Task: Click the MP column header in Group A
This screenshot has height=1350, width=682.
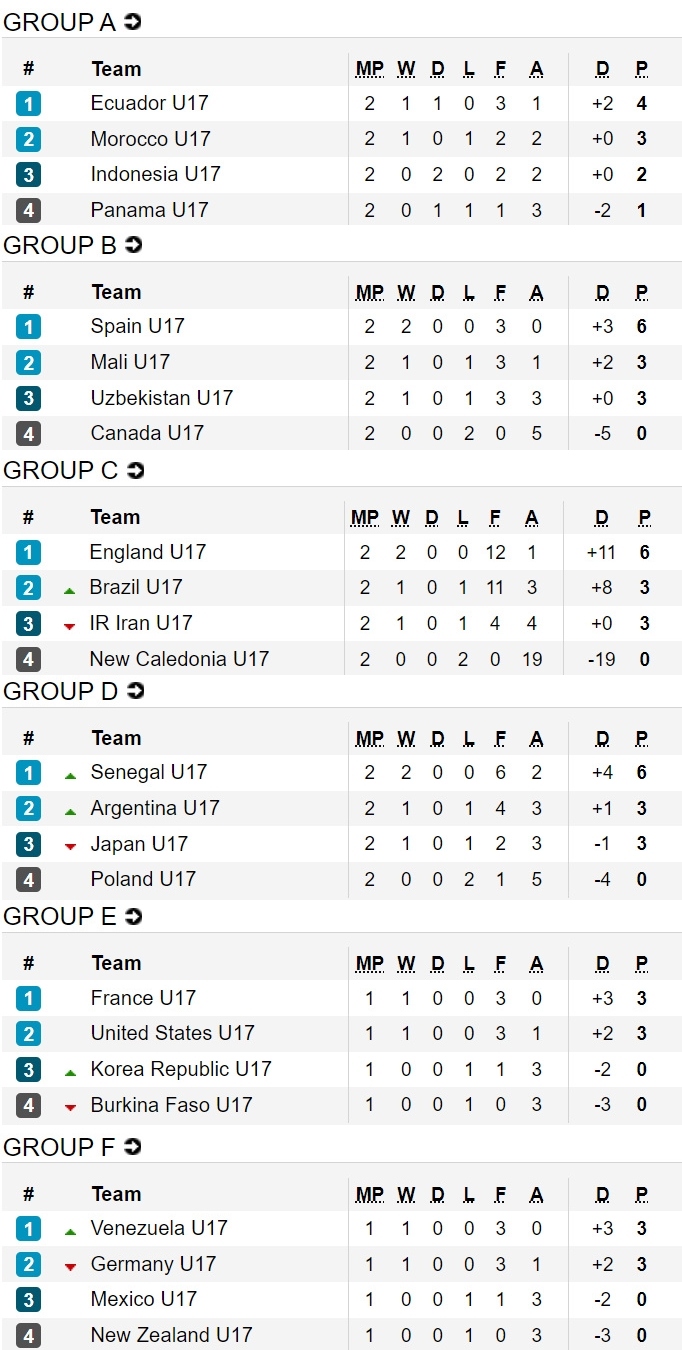Action: (369, 69)
